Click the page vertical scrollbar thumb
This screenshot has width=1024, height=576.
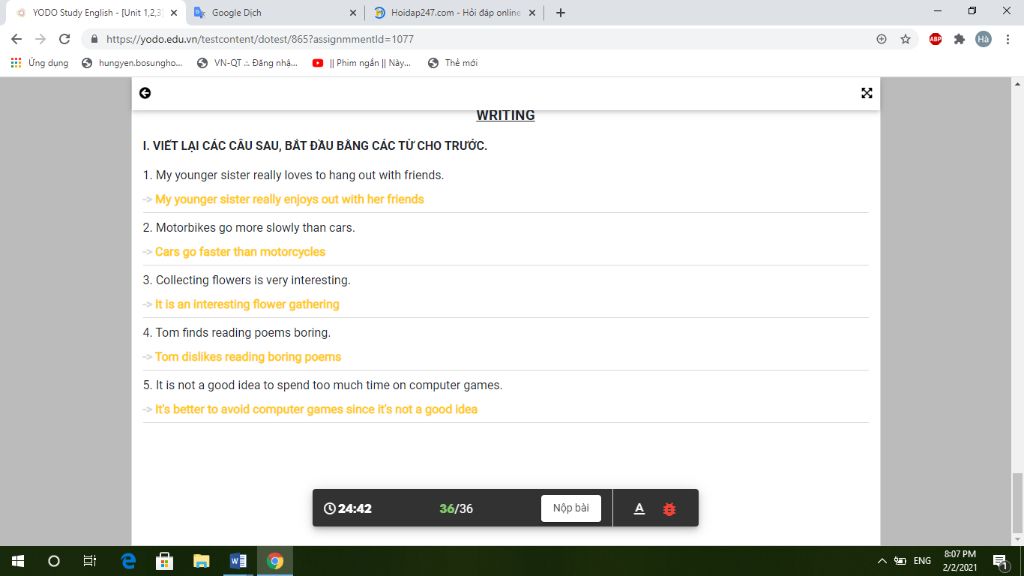pyautogui.click(x=1017, y=503)
